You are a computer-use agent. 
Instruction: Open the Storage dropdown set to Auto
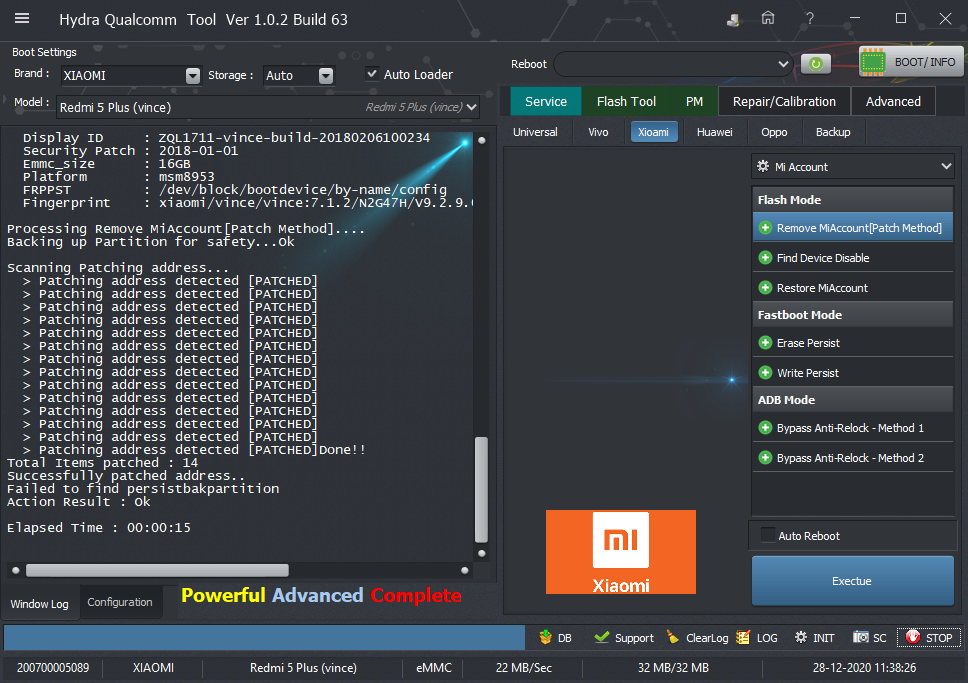tap(325, 75)
